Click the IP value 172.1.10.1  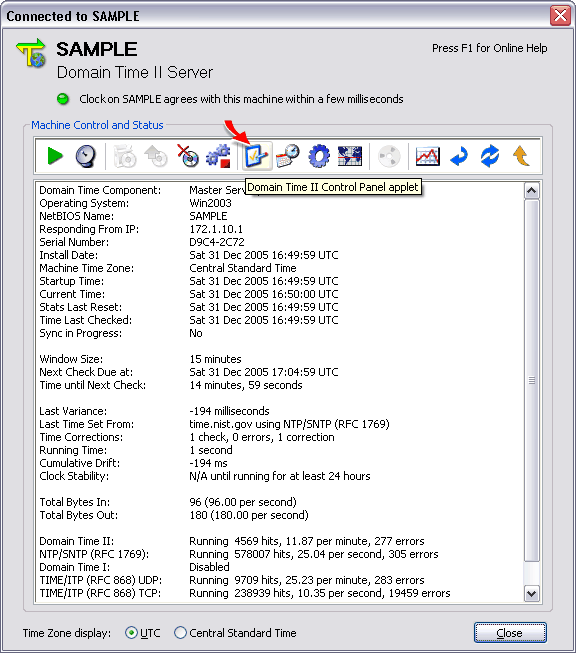tap(216, 229)
